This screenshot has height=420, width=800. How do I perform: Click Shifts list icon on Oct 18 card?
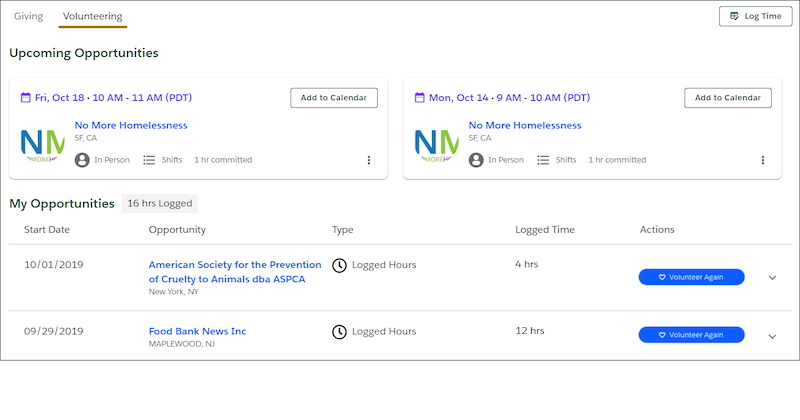(149, 160)
